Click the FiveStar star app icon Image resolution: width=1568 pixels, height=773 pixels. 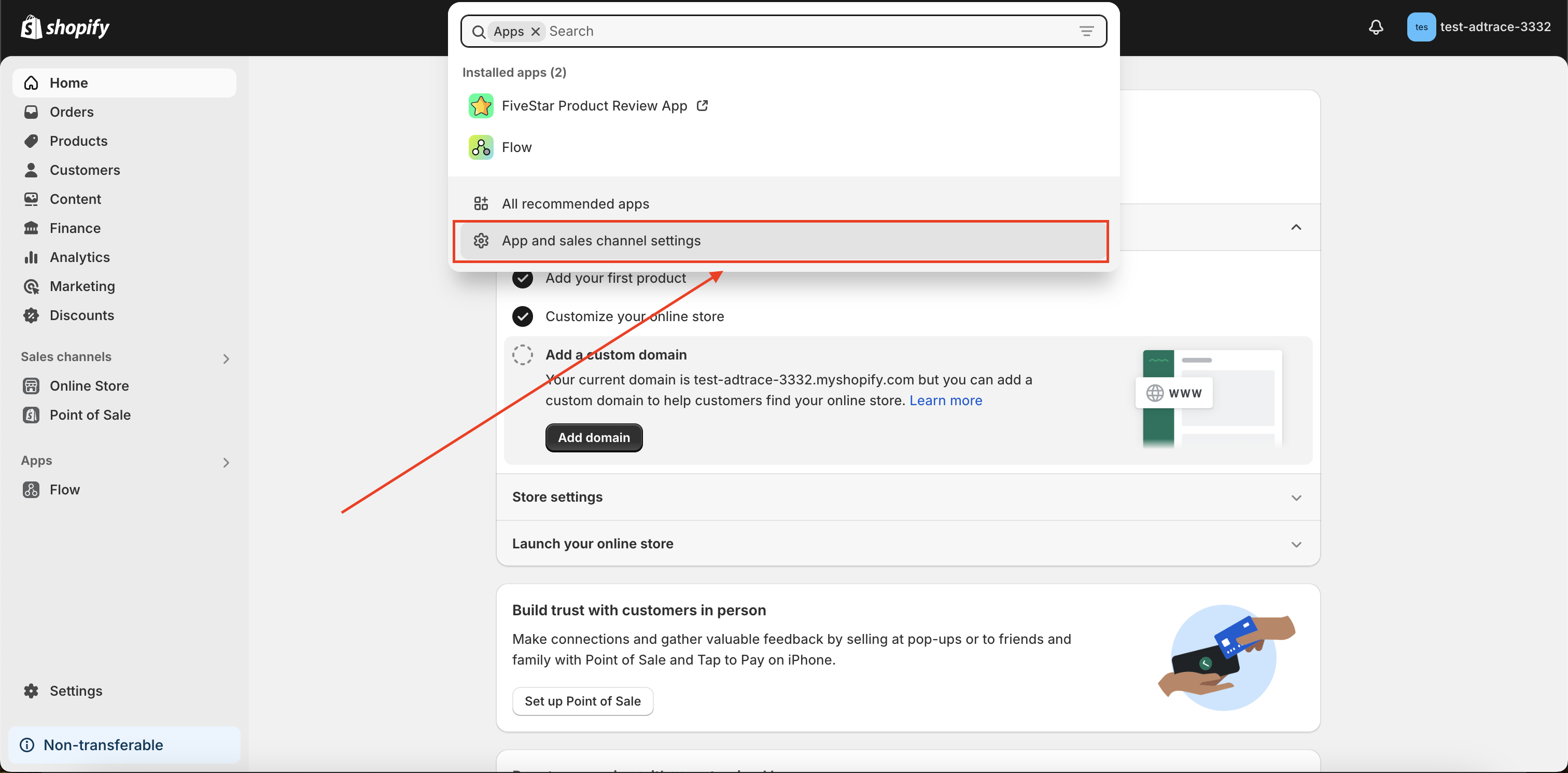pos(480,106)
